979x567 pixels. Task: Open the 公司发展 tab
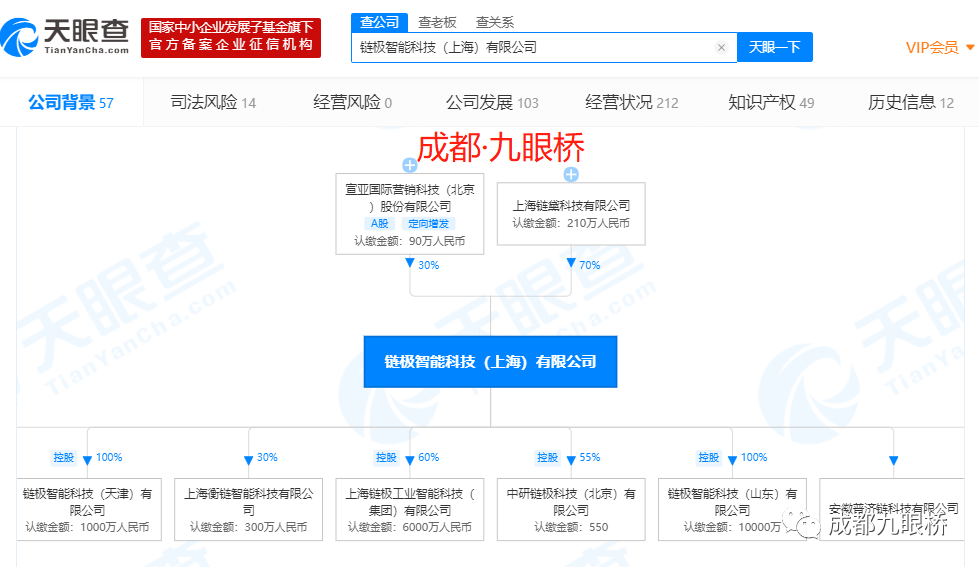tap(492, 102)
